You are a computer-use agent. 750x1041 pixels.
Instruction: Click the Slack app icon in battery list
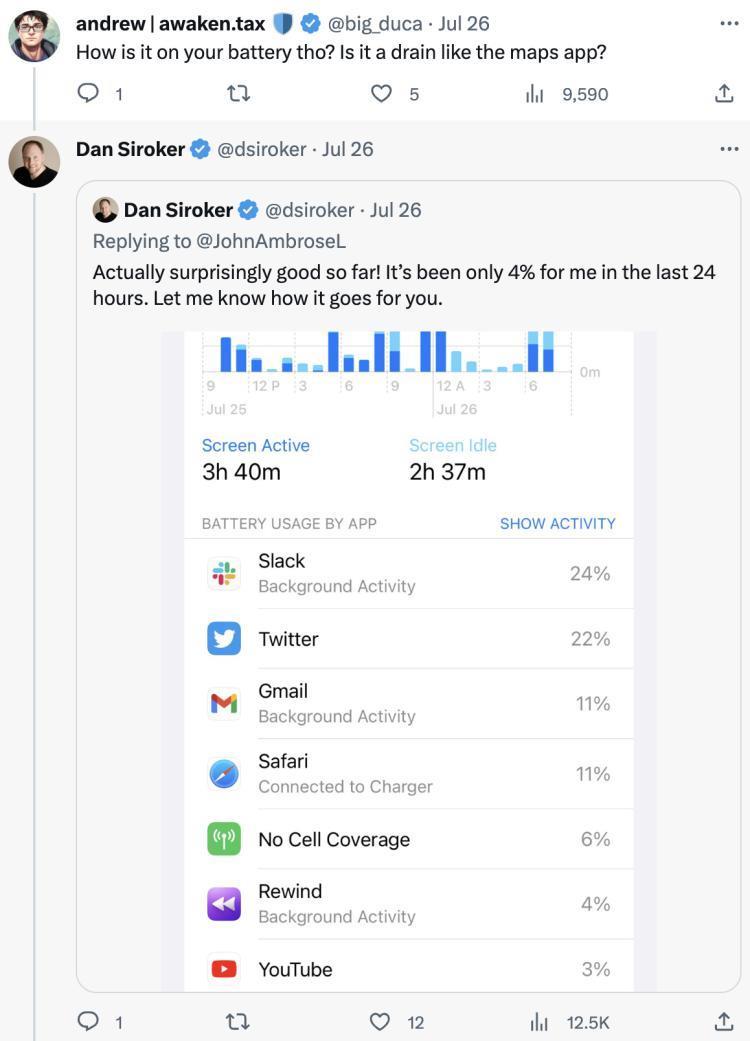tap(224, 572)
